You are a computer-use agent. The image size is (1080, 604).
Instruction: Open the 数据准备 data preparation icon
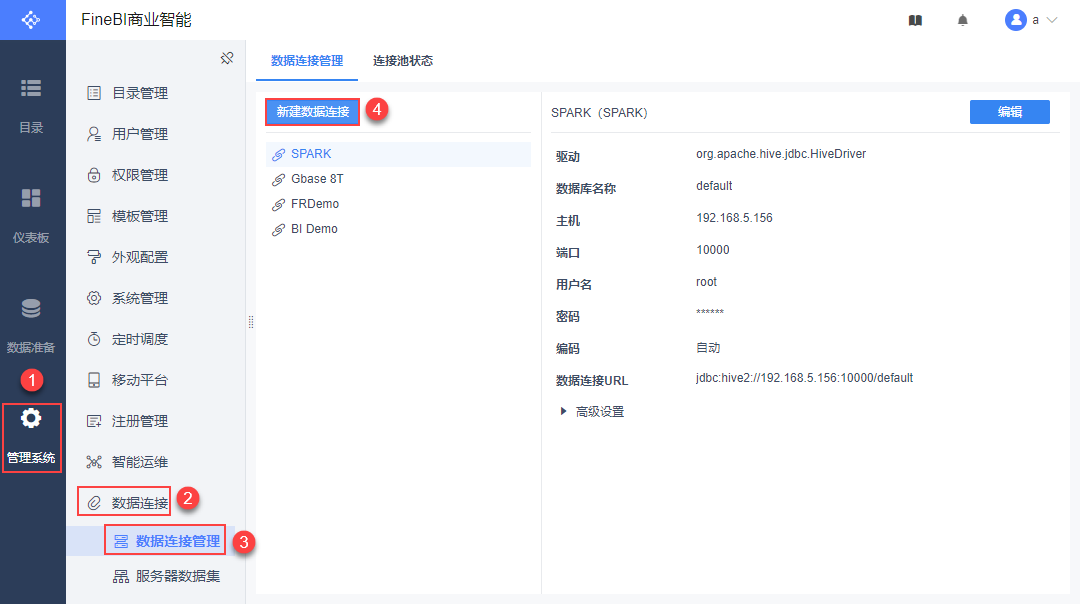(x=31, y=309)
